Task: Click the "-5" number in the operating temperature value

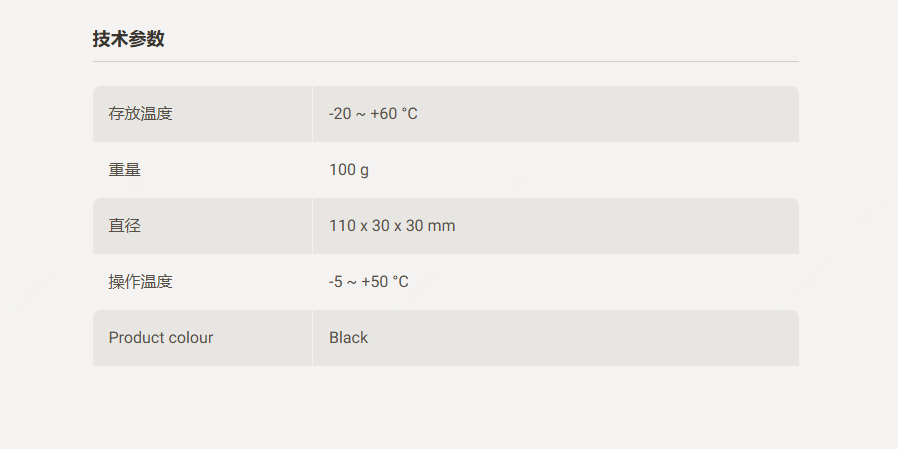Action: click(336, 282)
